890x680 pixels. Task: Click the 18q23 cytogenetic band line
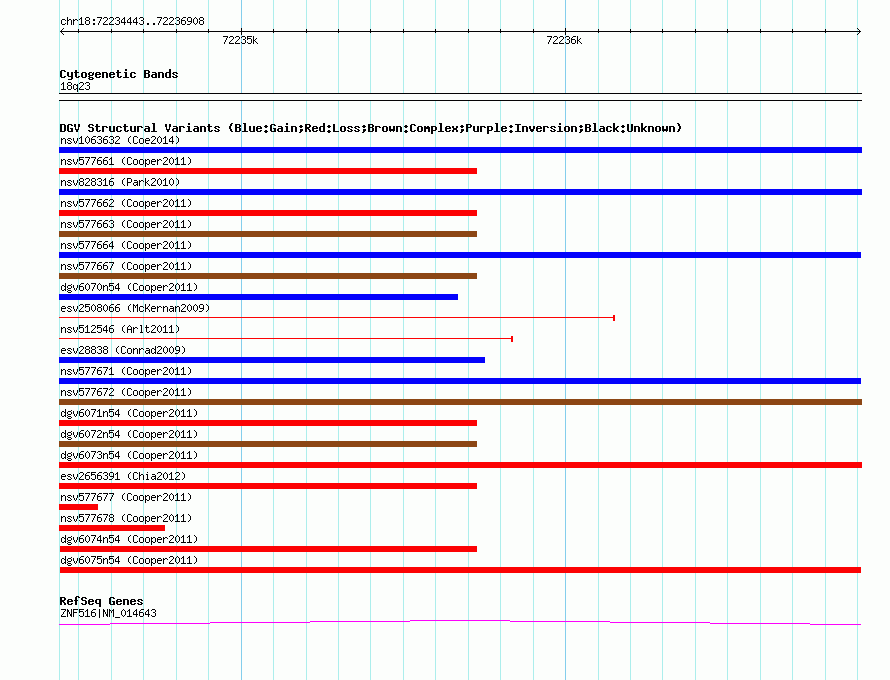click(x=460, y=97)
